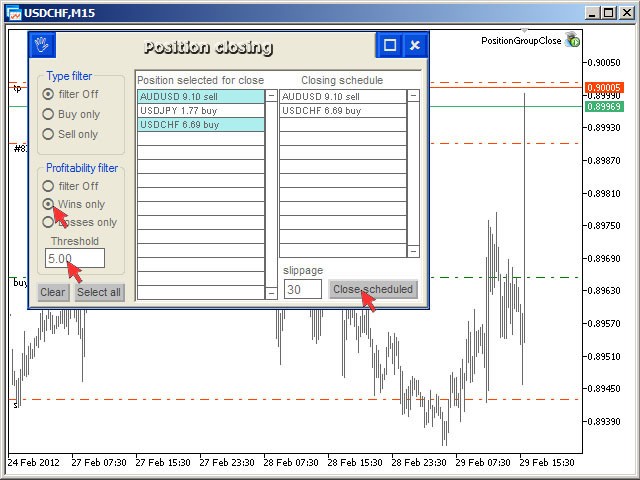The height and width of the screenshot is (480, 640).
Task: Maximize the Position closing panel
Action: [390, 46]
